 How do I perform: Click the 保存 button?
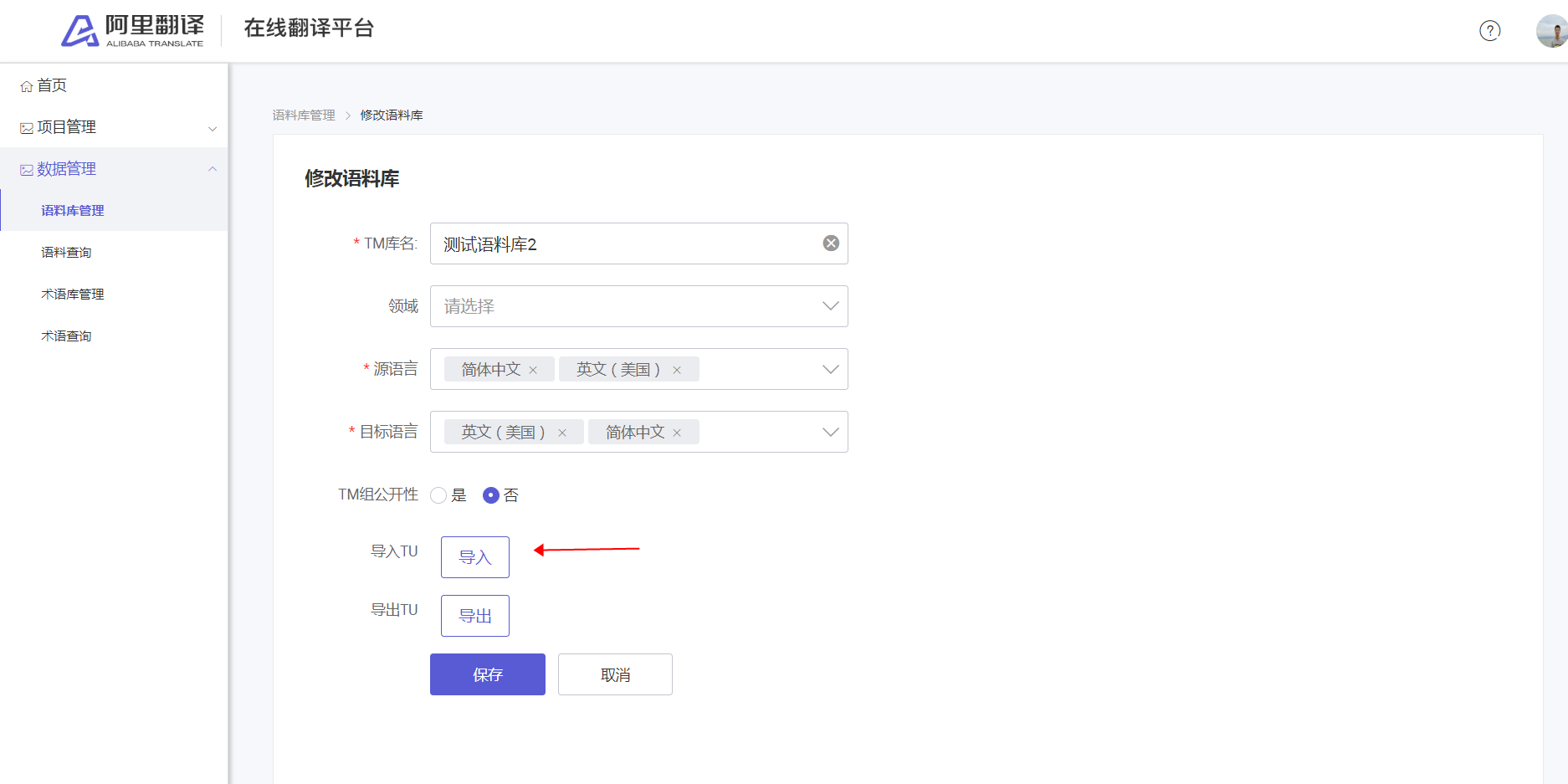[487, 674]
